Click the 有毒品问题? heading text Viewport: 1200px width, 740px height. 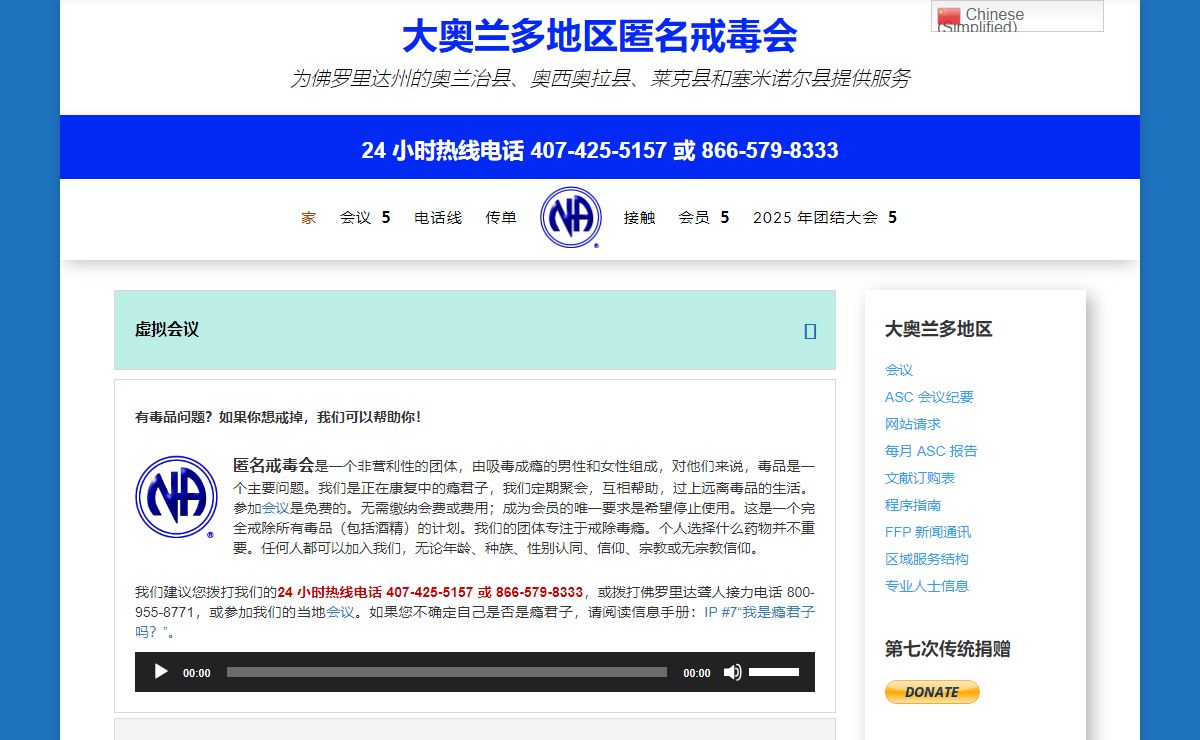click(x=278, y=418)
